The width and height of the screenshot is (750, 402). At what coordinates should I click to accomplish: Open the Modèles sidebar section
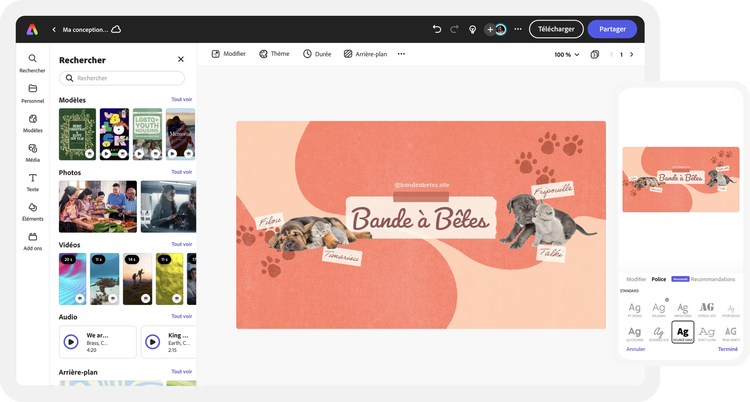pos(33,123)
